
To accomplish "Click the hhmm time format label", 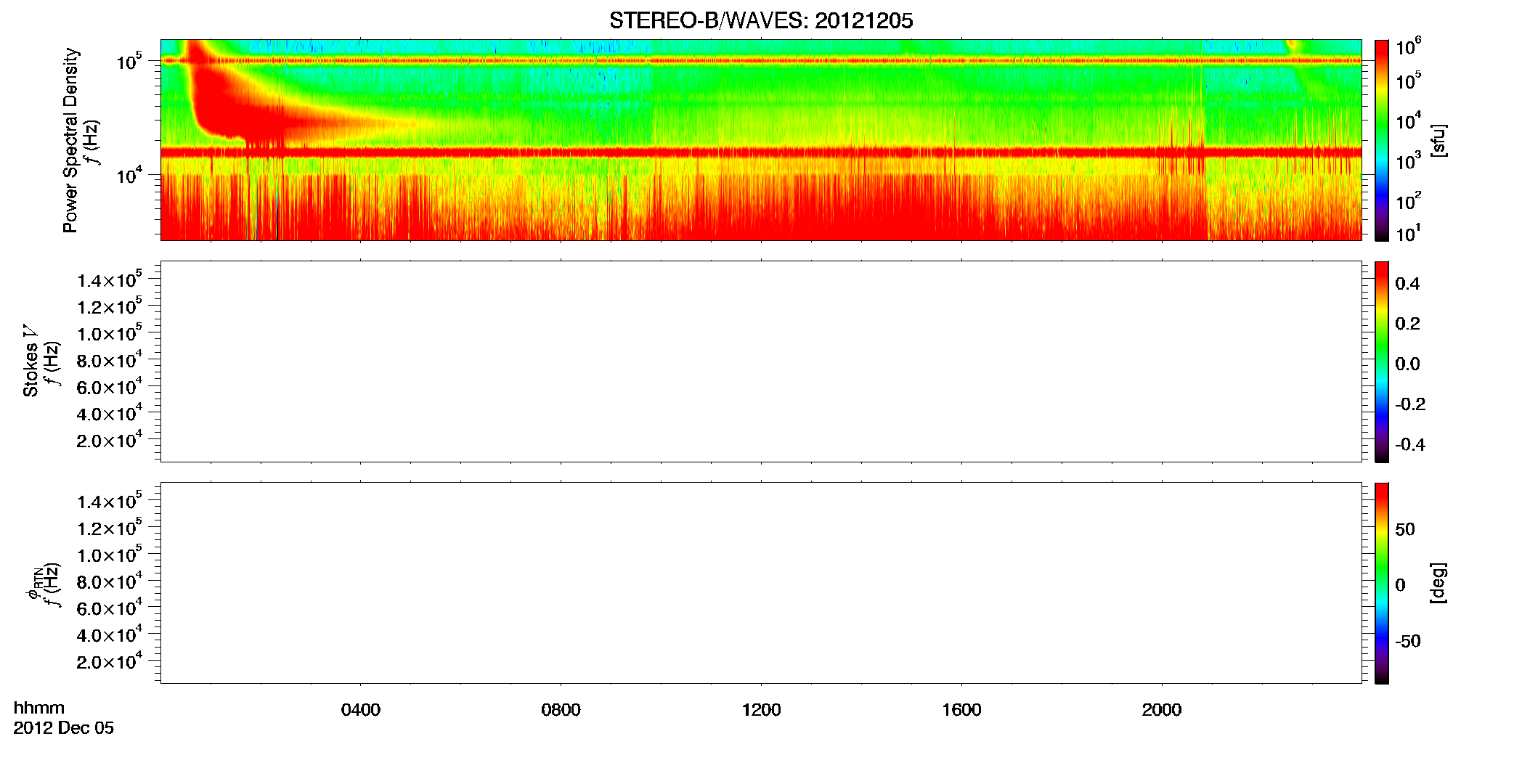I will [39, 708].
